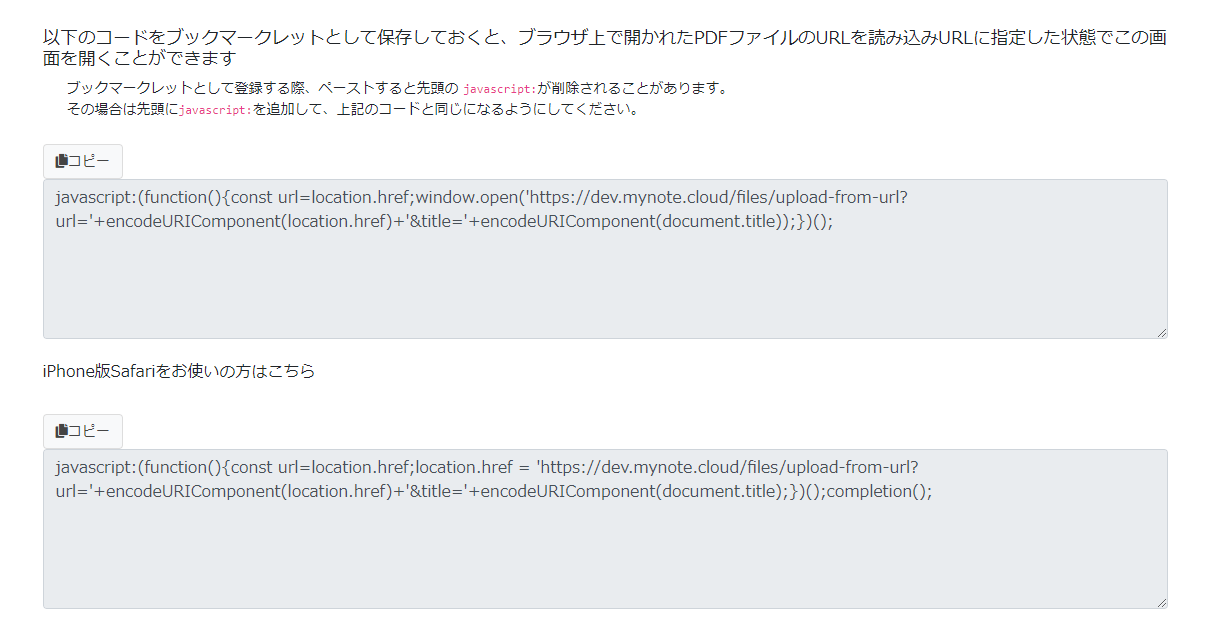
Task: Click the page heading about saving the bookmarklet
Action: 600,40
